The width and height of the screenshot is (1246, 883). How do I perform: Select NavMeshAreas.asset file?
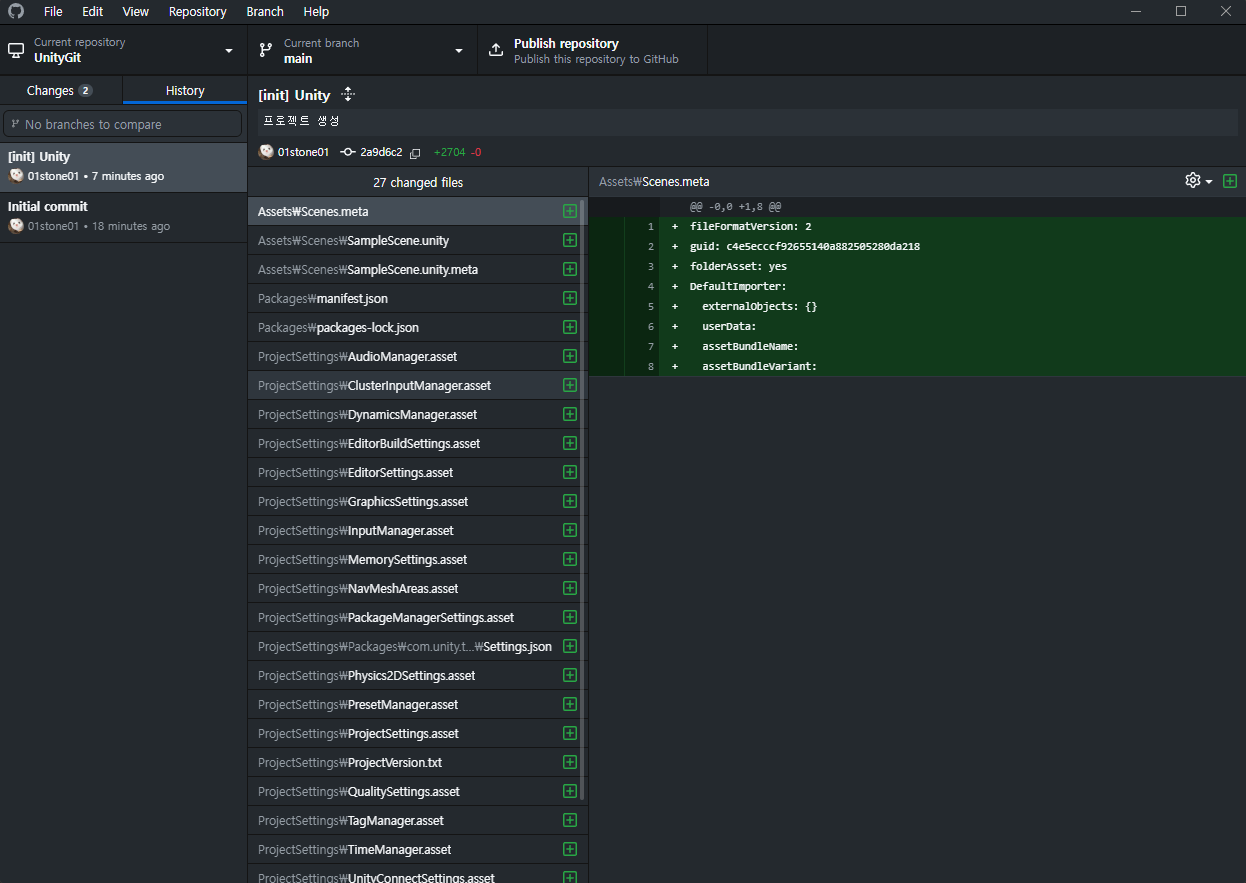click(x=417, y=588)
